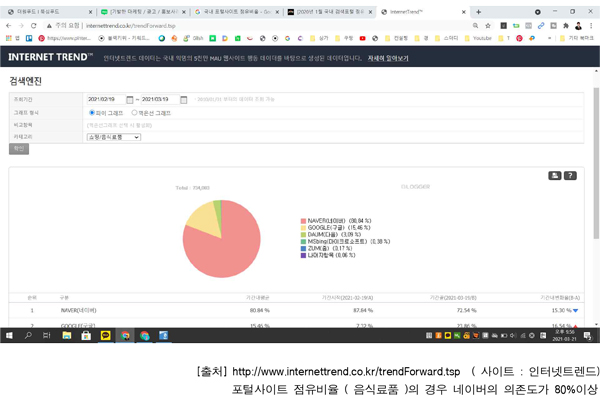Image resolution: width=600 pixels, height=404 pixels.
Task: Click the 확인 confirm button
Action: [19, 149]
